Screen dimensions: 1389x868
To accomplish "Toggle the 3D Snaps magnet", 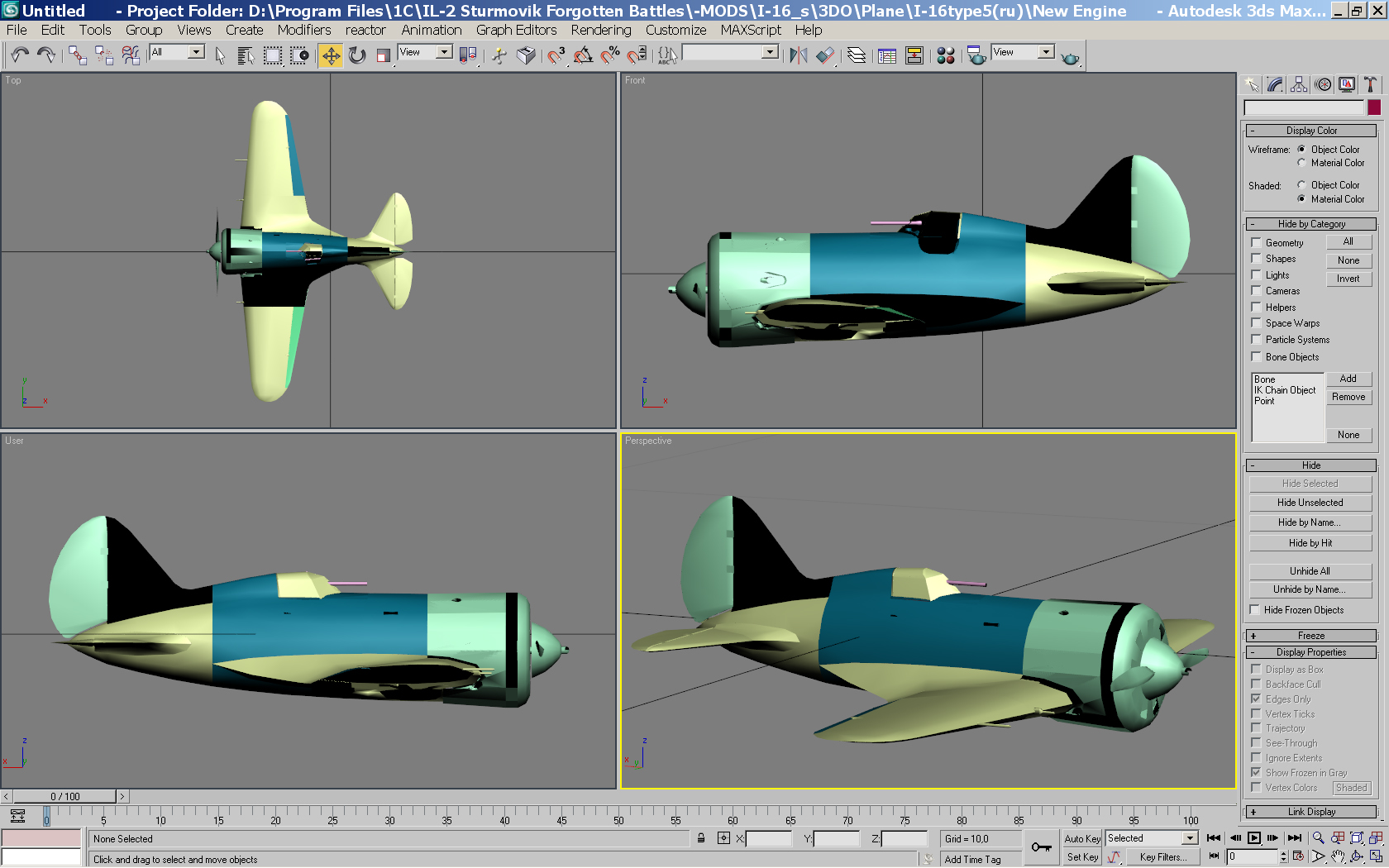I will pyautogui.click(x=556, y=55).
